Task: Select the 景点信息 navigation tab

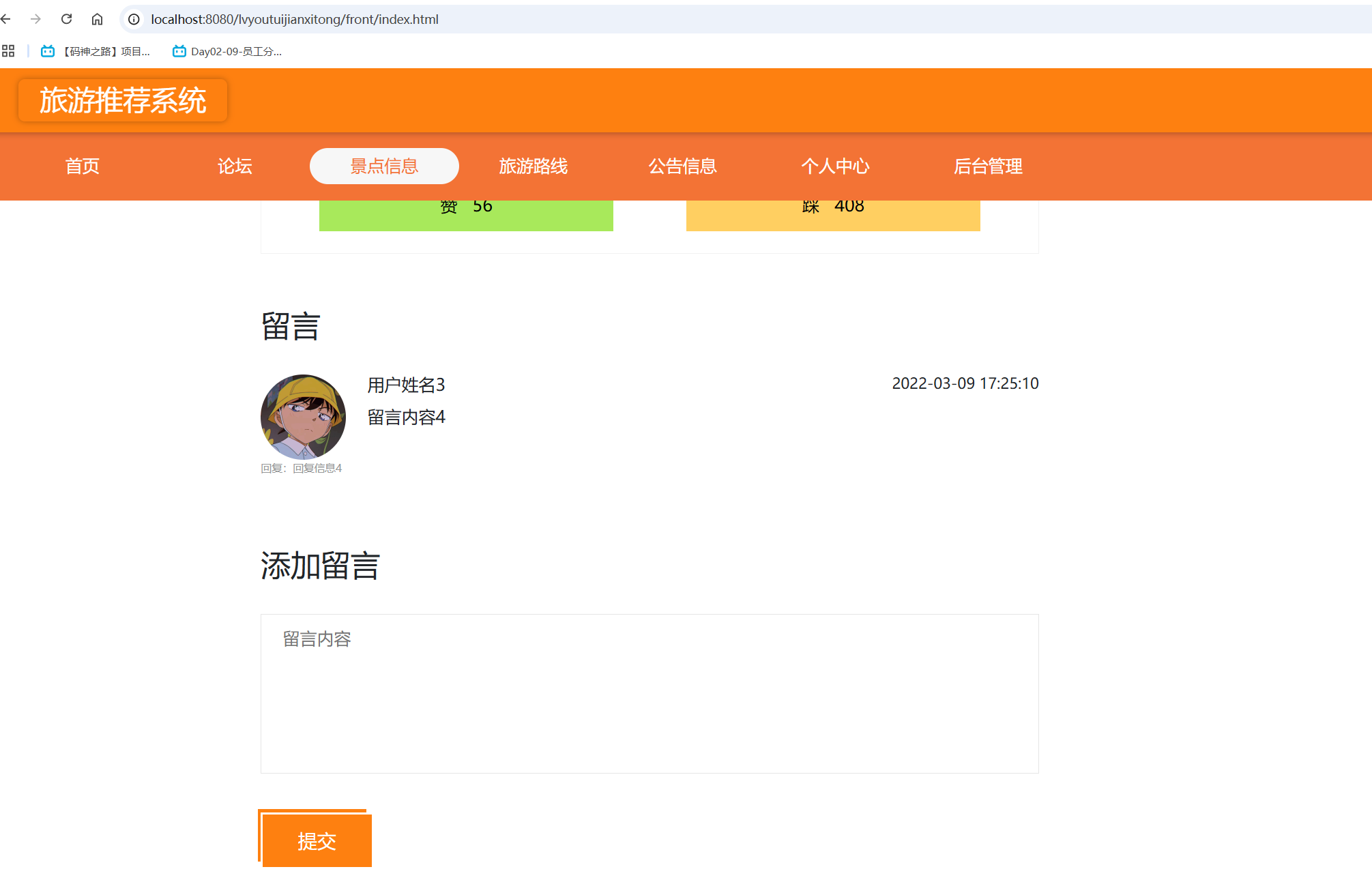Action: 384,166
